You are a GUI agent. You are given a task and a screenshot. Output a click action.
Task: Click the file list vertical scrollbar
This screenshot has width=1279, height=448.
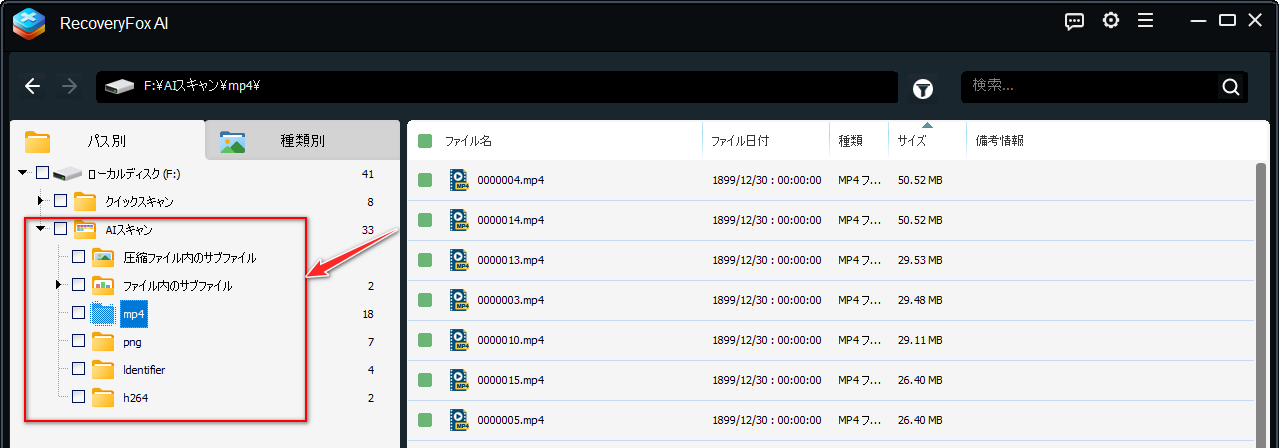pyautogui.click(x=1261, y=300)
